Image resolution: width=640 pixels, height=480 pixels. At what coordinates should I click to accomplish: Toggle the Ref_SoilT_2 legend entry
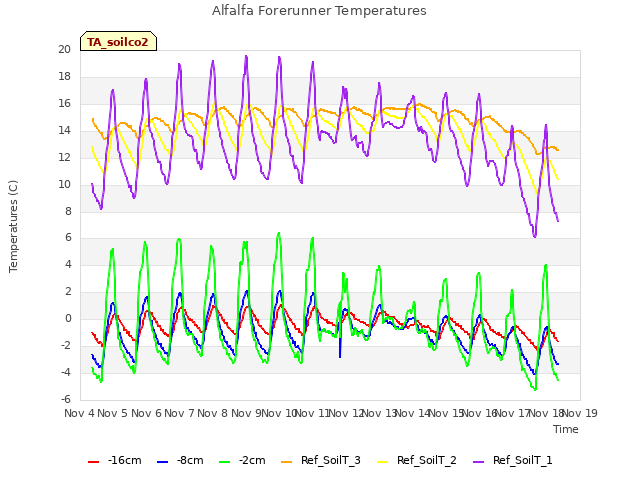click(417, 460)
